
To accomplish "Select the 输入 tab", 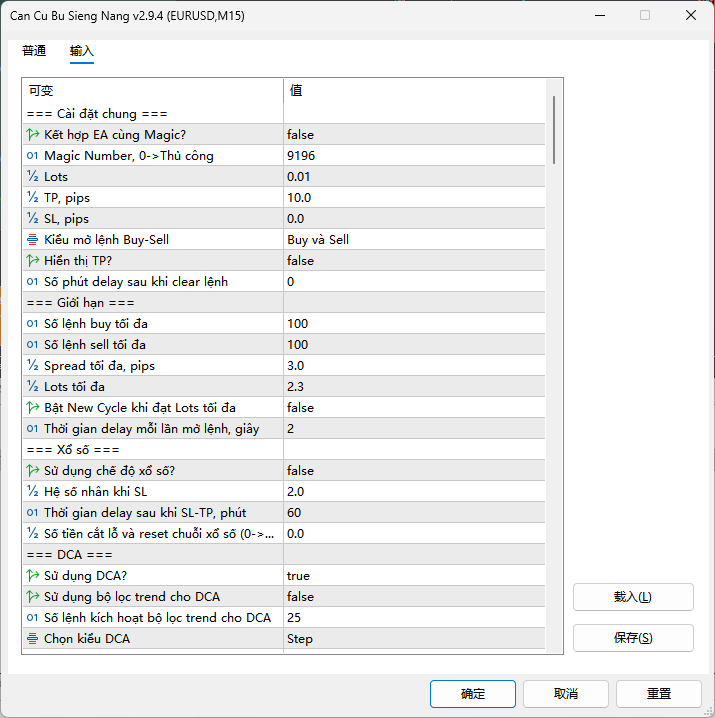I will (x=81, y=51).
